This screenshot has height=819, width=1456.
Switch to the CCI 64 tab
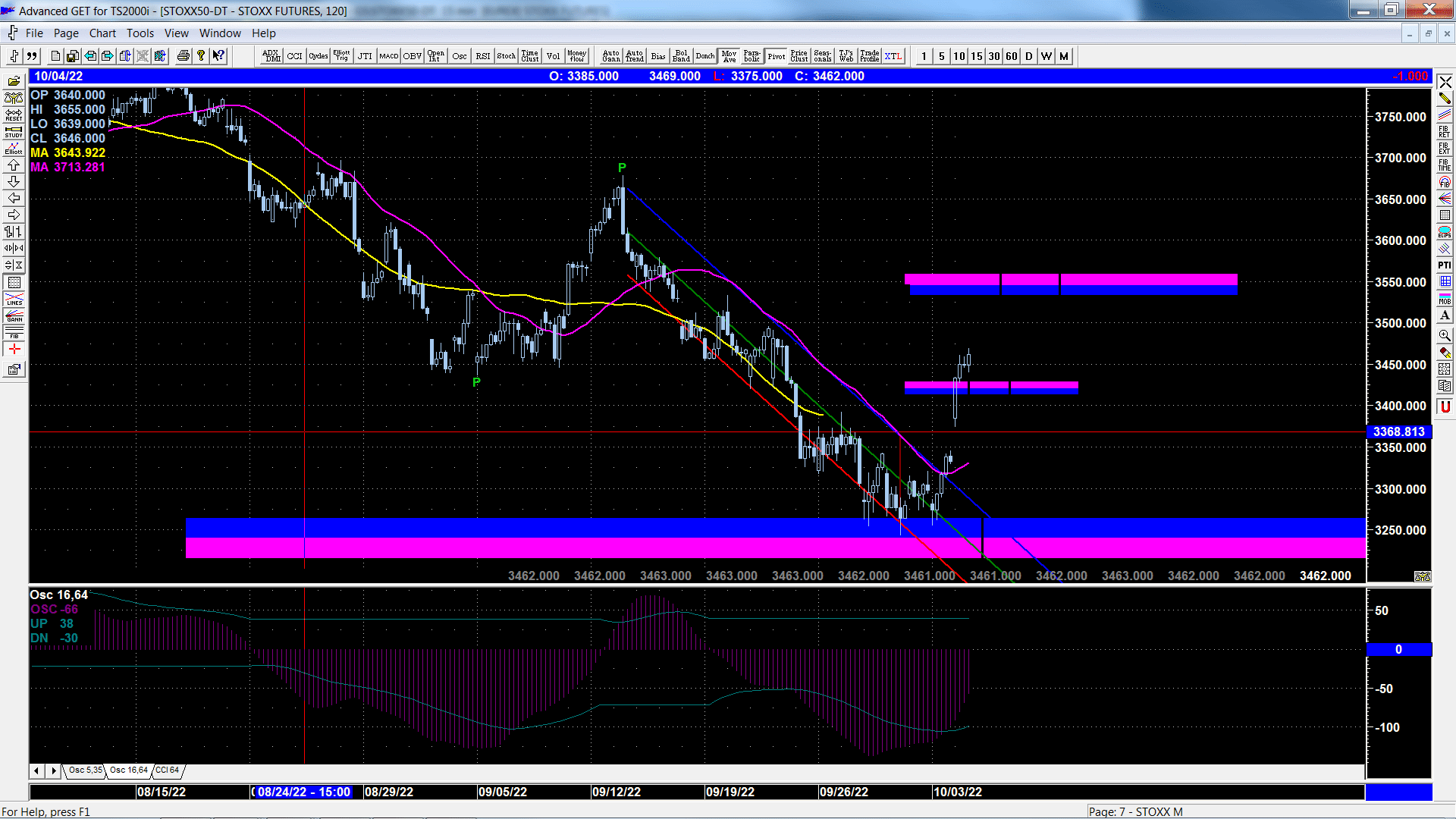coord(168,770)
